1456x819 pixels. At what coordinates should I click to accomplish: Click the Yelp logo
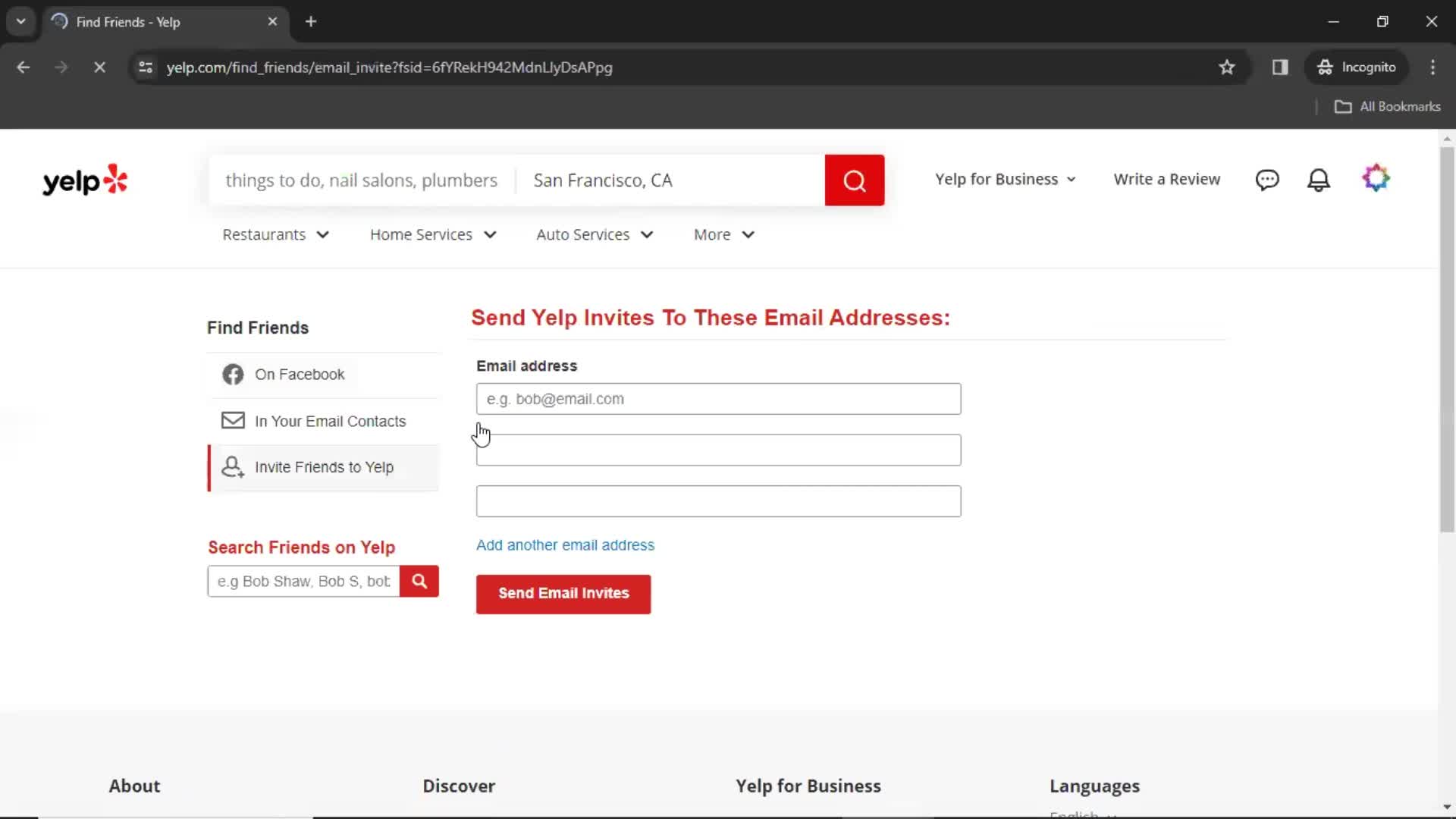pos(85,180)
